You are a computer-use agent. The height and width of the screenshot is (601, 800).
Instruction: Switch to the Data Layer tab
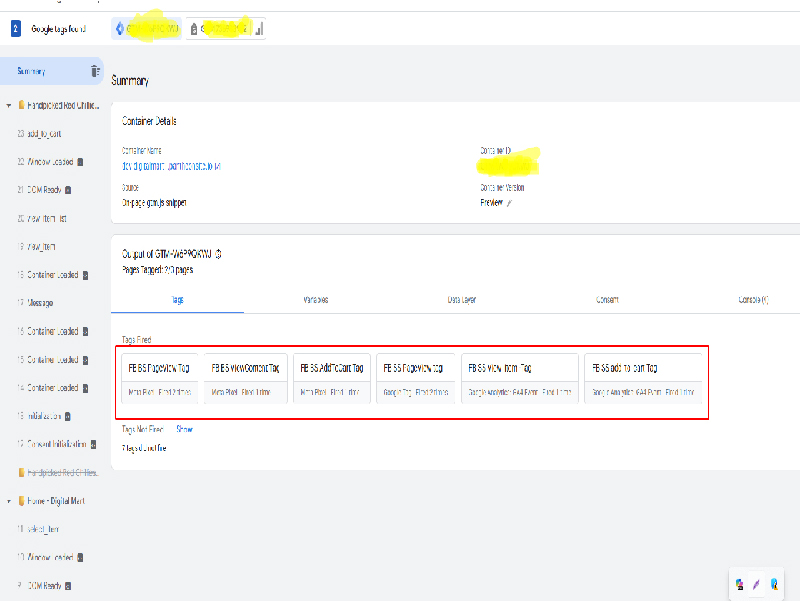[462, 300]
